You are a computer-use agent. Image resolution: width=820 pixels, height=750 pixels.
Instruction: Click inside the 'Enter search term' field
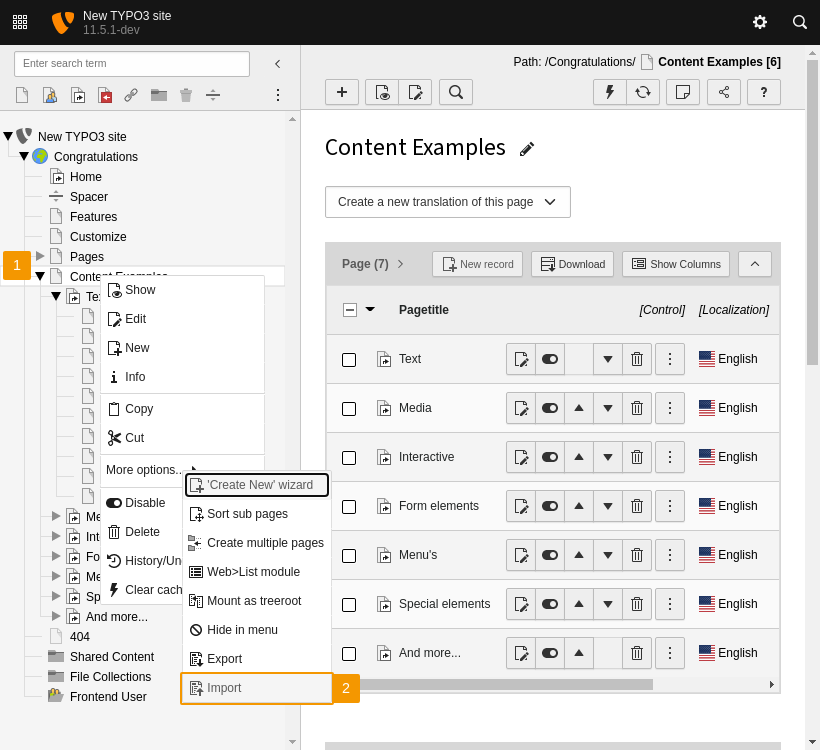(x=131, y=63)
